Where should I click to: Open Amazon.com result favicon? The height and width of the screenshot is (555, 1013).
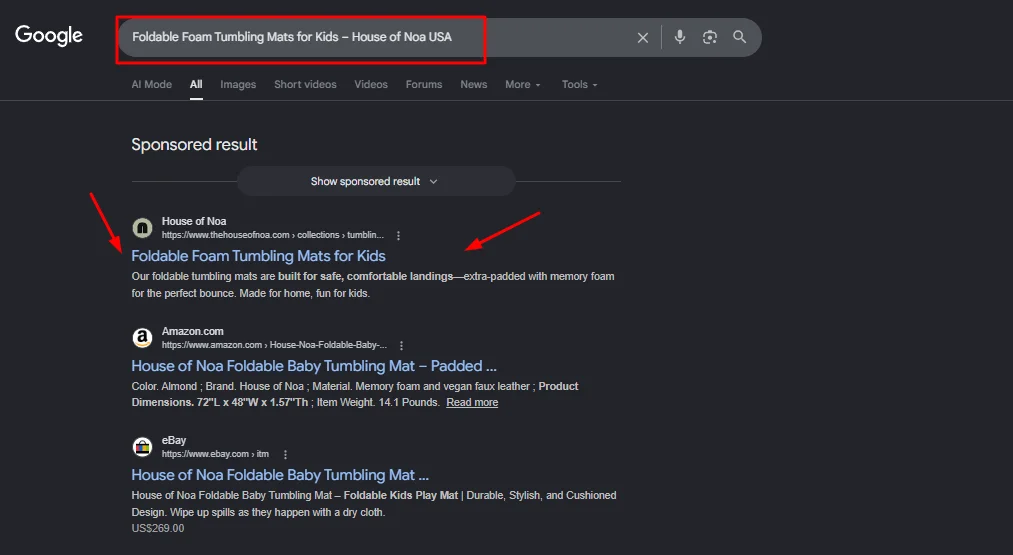coord(142,337)
